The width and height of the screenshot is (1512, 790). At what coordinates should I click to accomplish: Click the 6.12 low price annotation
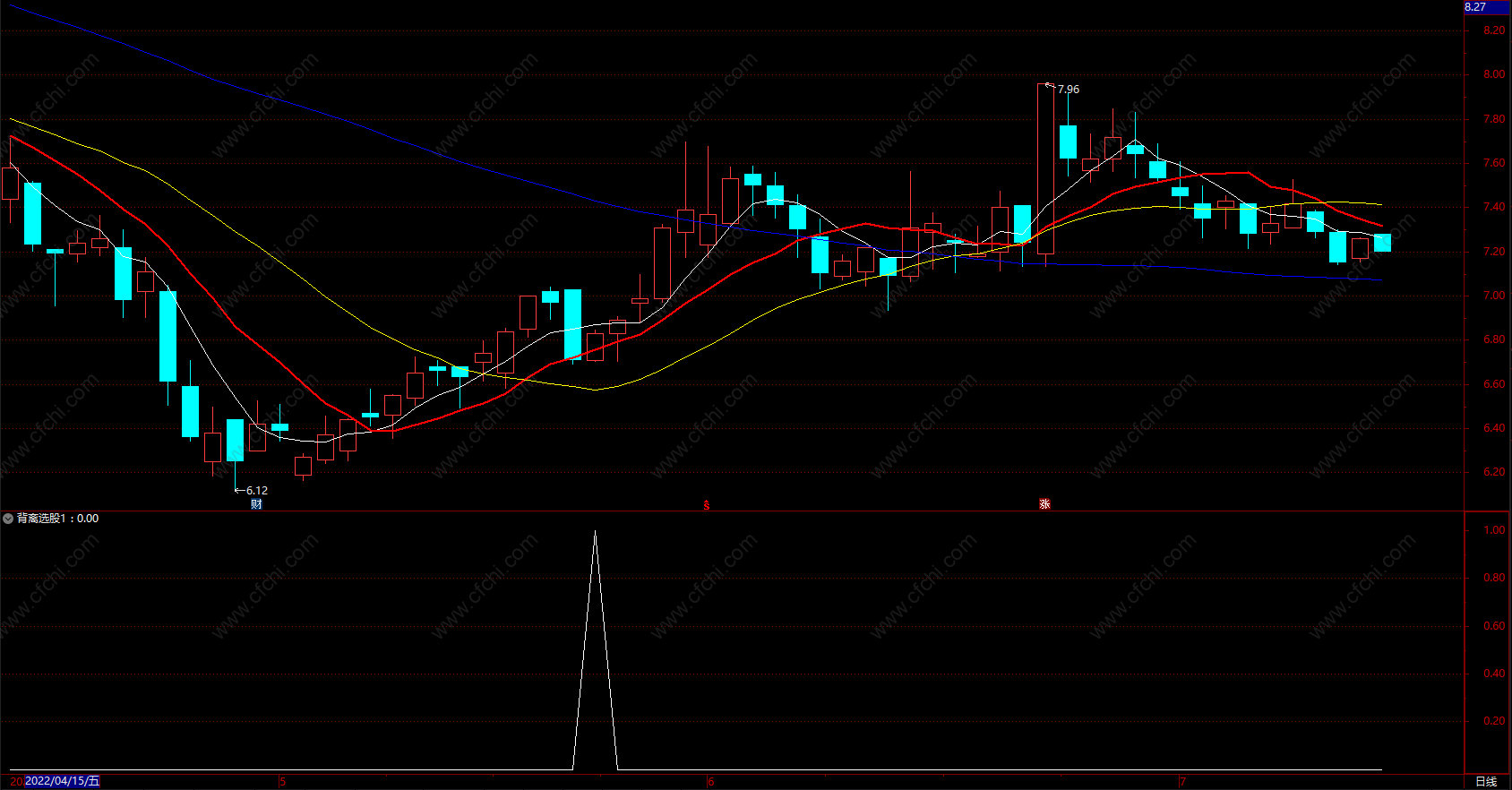click(257, 491)
